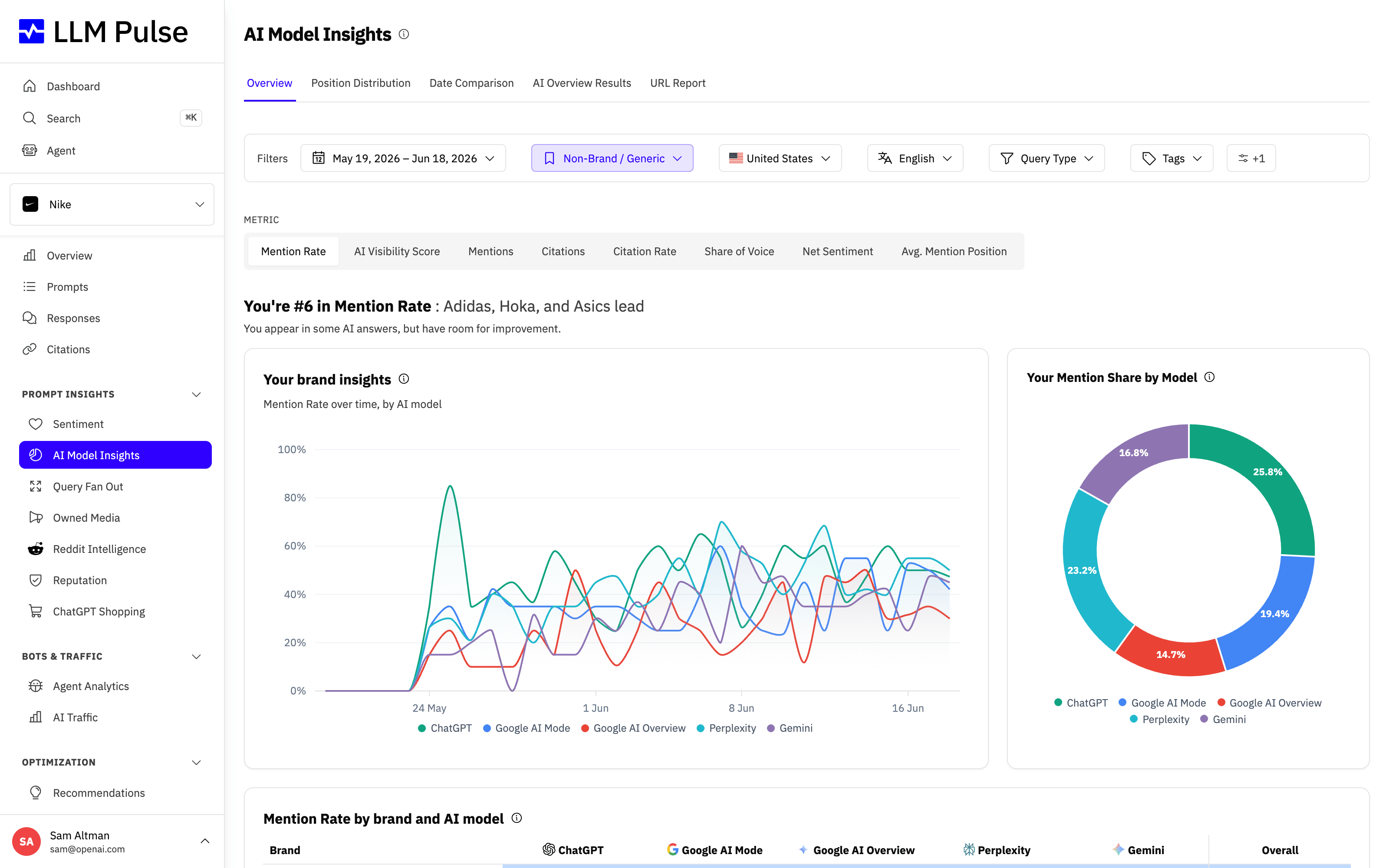Toggle Perplexity in donut chart legend
The image size is (1389, 868).
1159,719
